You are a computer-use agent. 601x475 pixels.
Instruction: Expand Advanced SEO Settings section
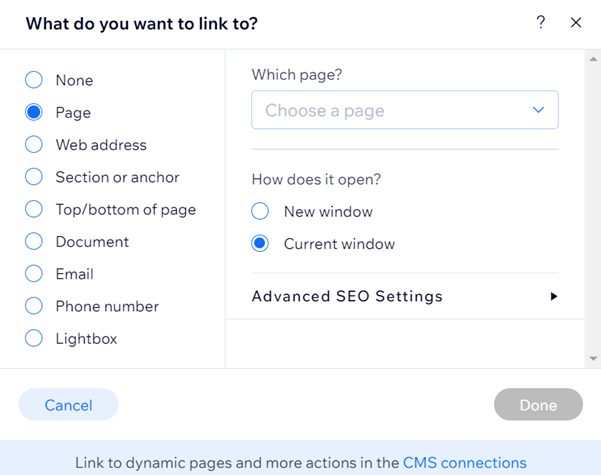tap(405, 296)
